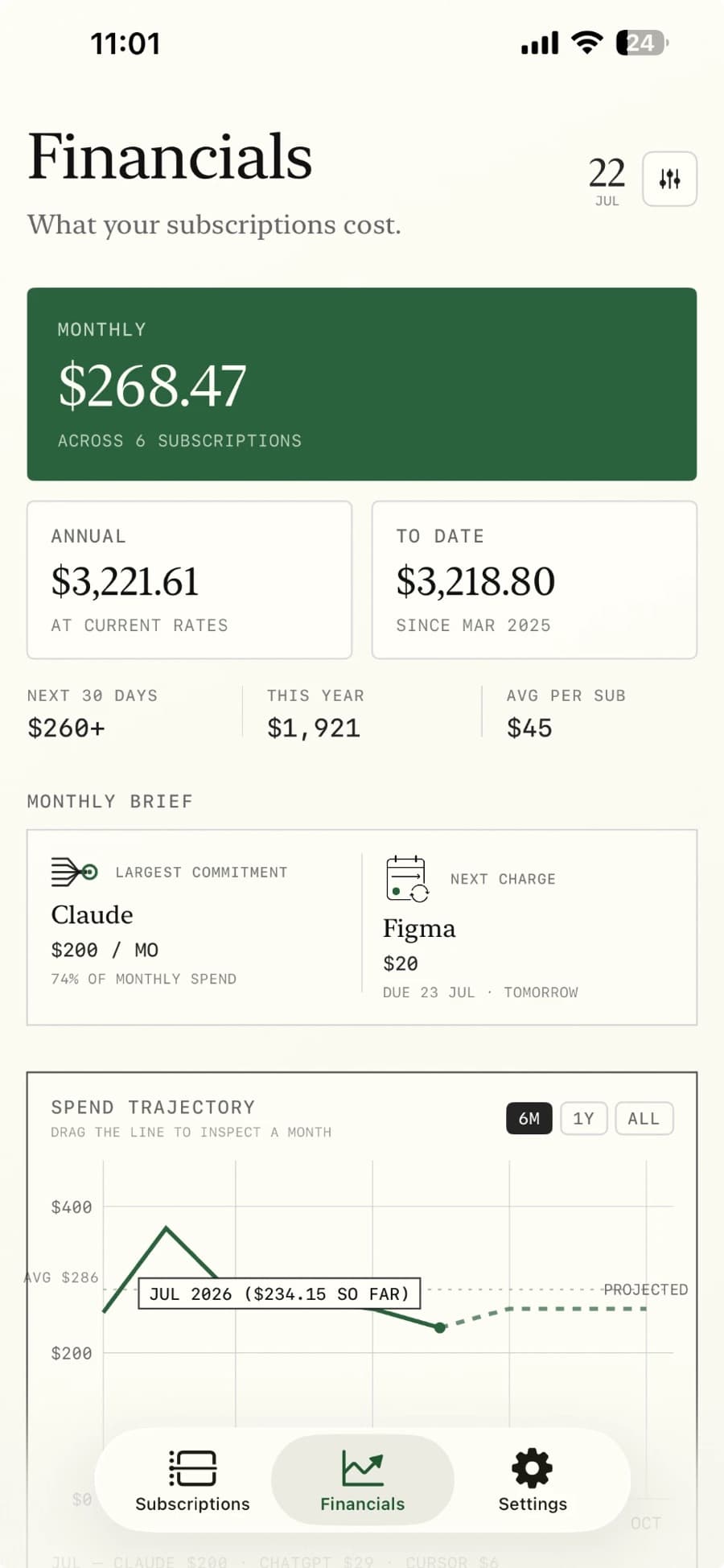This screenshot has height=1568, width=724.
Task: Check the Wi-Fi status icon
Action: point(587,43)
